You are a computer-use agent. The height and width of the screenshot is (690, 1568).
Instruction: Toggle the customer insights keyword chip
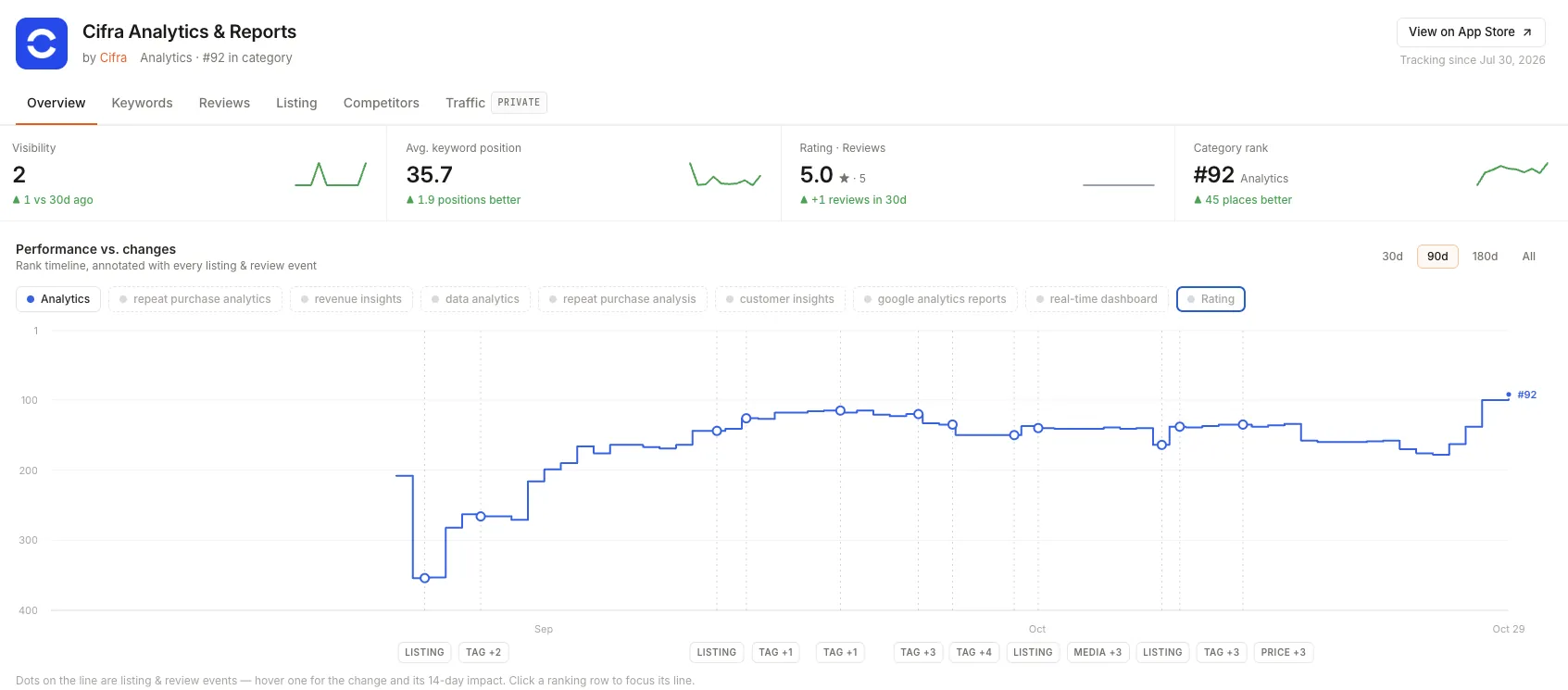coord(780,299)
